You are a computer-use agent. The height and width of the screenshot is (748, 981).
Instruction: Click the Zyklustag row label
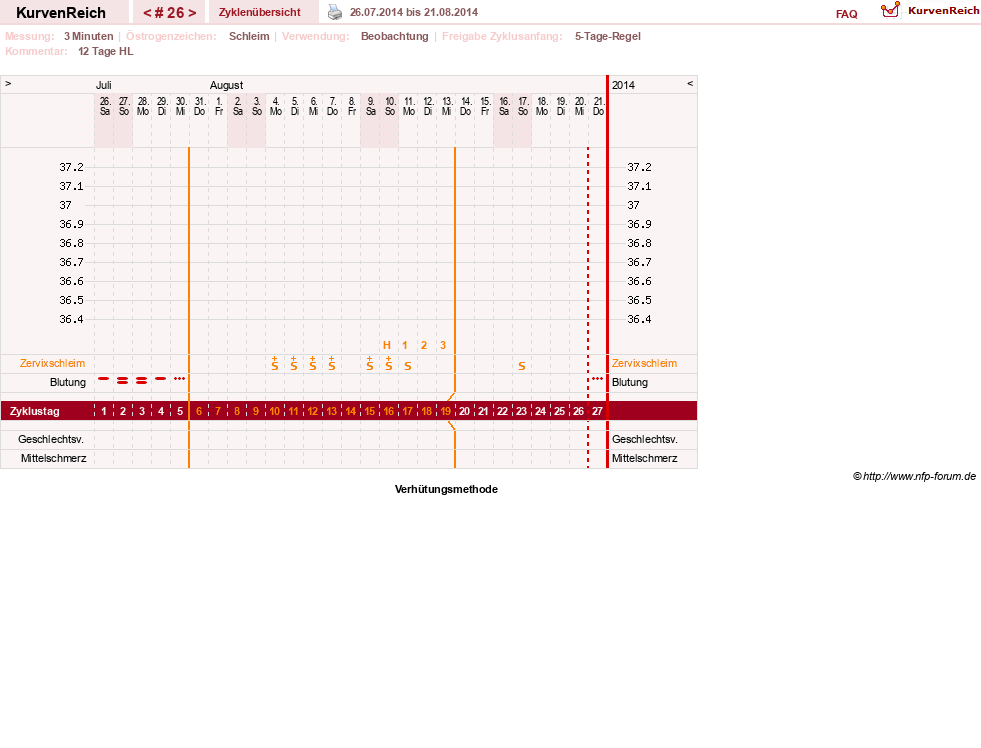click(x=34, y=412)
